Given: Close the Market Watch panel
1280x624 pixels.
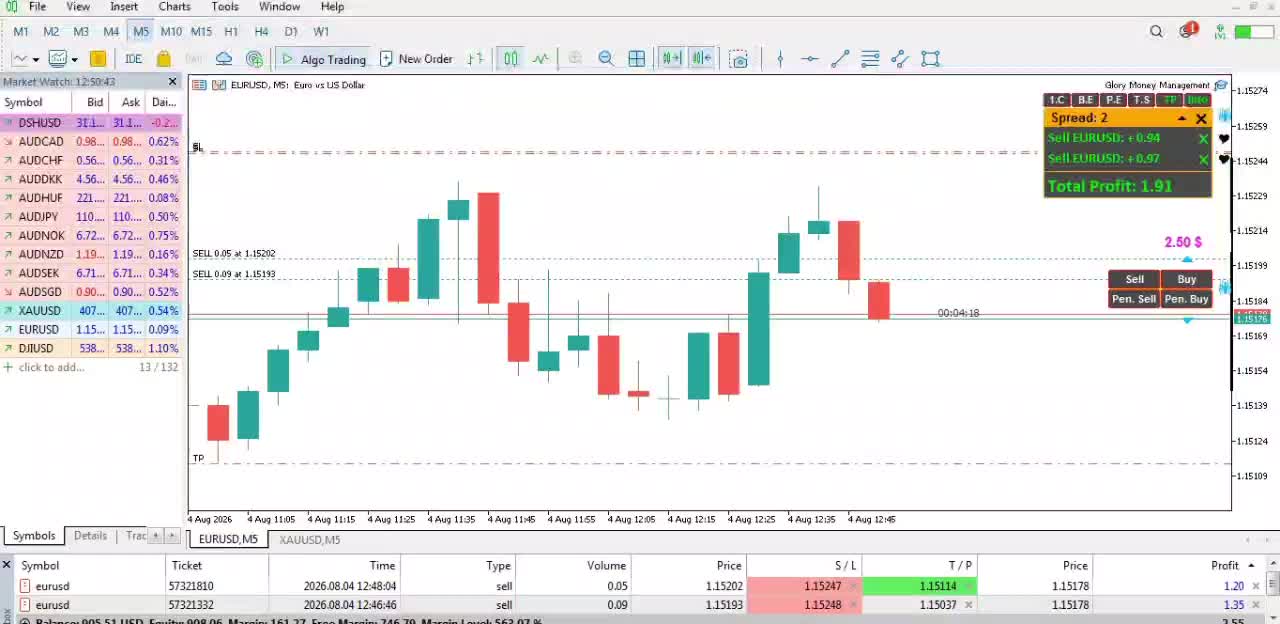Looking at the screenshot, I should [x=172, y=82].
